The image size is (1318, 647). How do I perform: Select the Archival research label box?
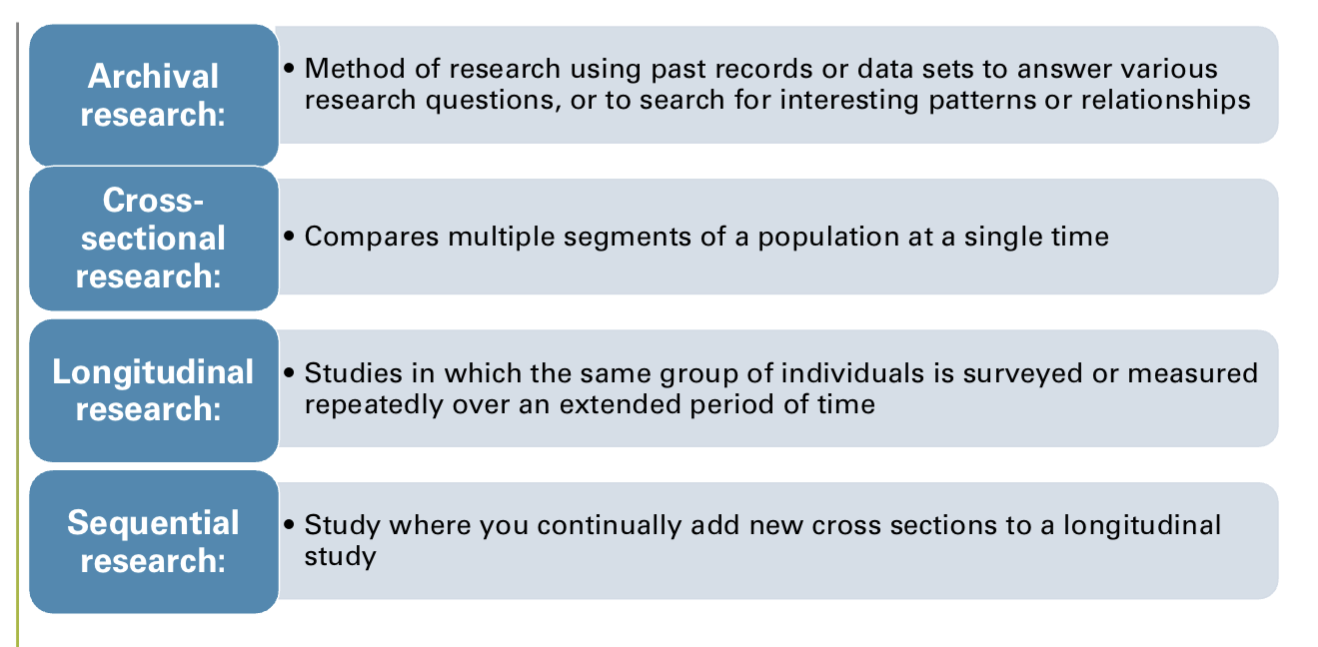[154, 95]
